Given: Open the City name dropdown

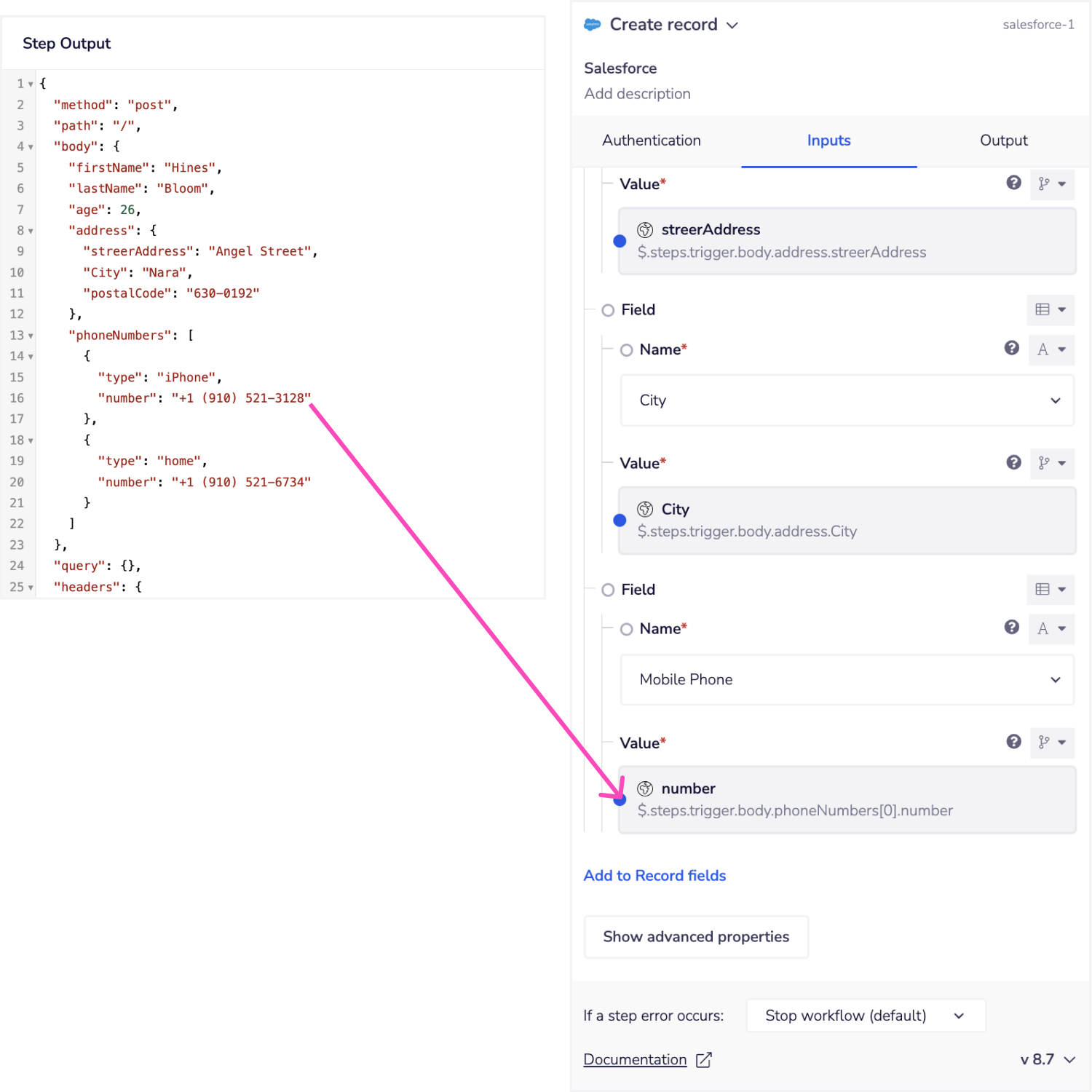Looking at the screenshot, I should pyautogui.click(x=847, y=400).
